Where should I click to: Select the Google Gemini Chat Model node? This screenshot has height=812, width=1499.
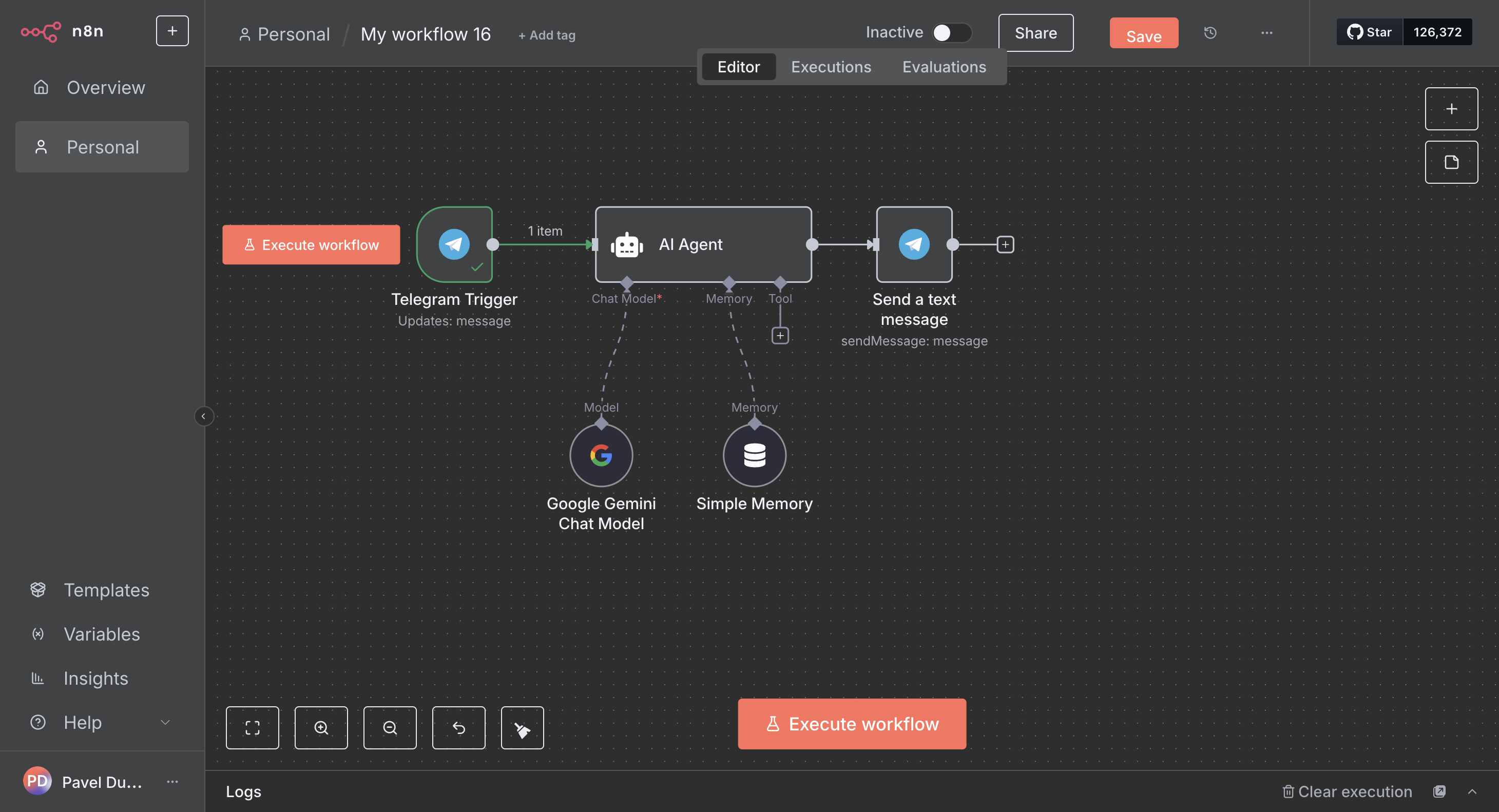coord(601,455)
